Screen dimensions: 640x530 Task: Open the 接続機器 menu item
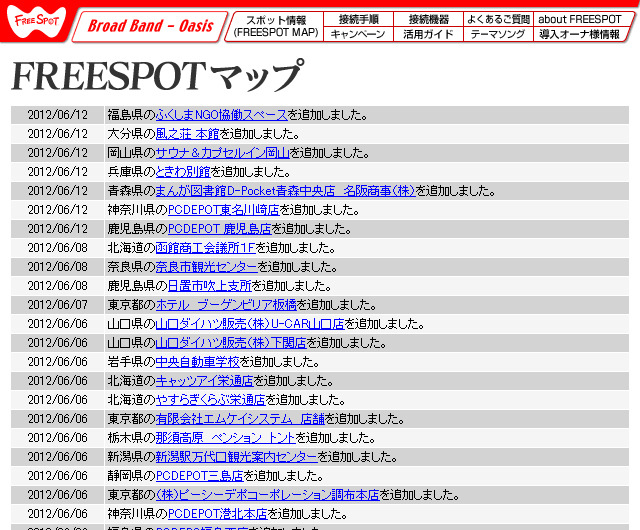point(428,19)
